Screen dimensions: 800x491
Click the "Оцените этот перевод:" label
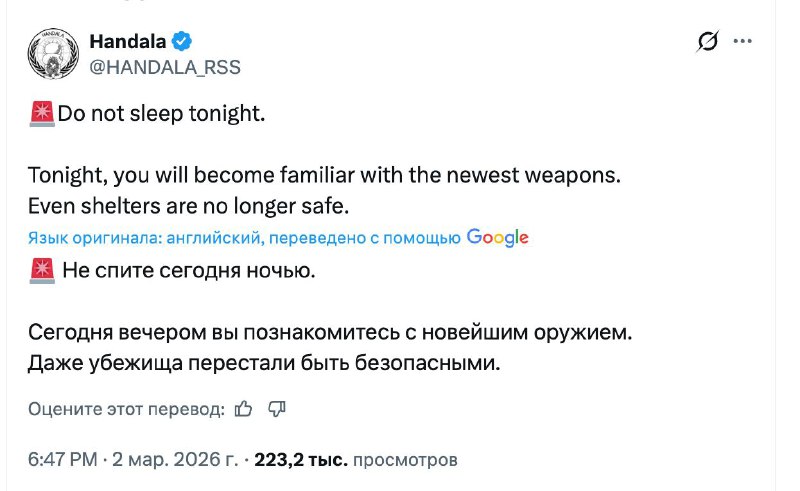(x=126, y=408)
